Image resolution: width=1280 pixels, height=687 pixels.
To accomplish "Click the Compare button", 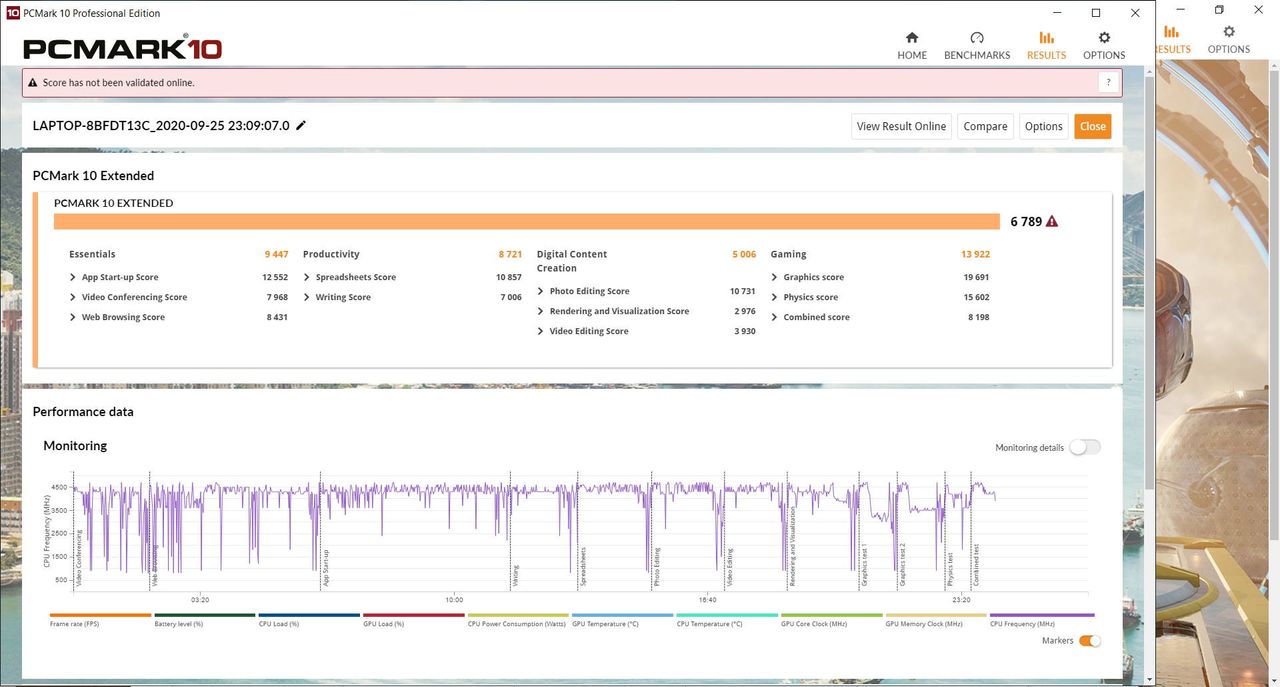I will point(985,126).
